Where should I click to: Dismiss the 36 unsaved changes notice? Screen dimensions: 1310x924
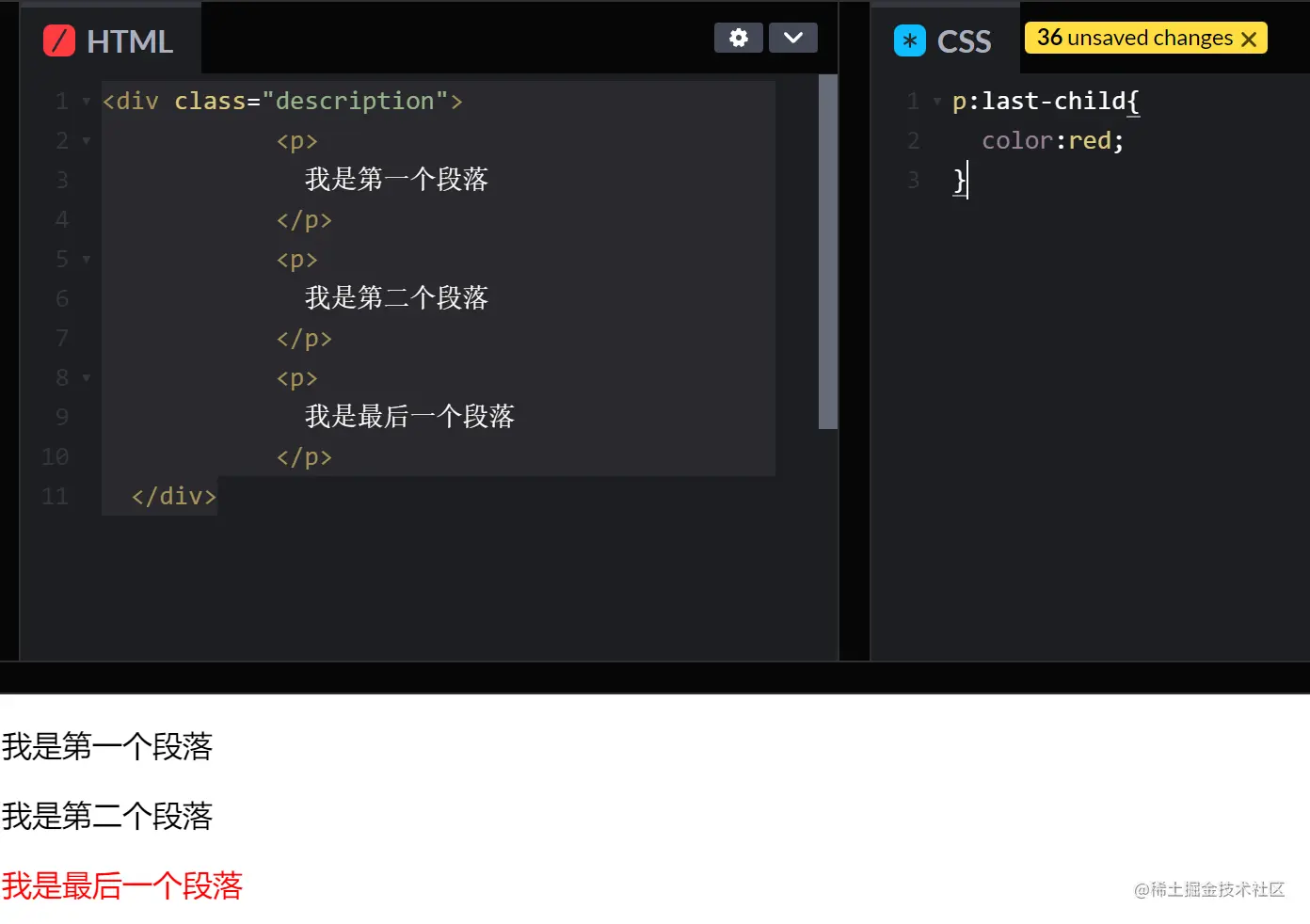tap(1249, 39)
